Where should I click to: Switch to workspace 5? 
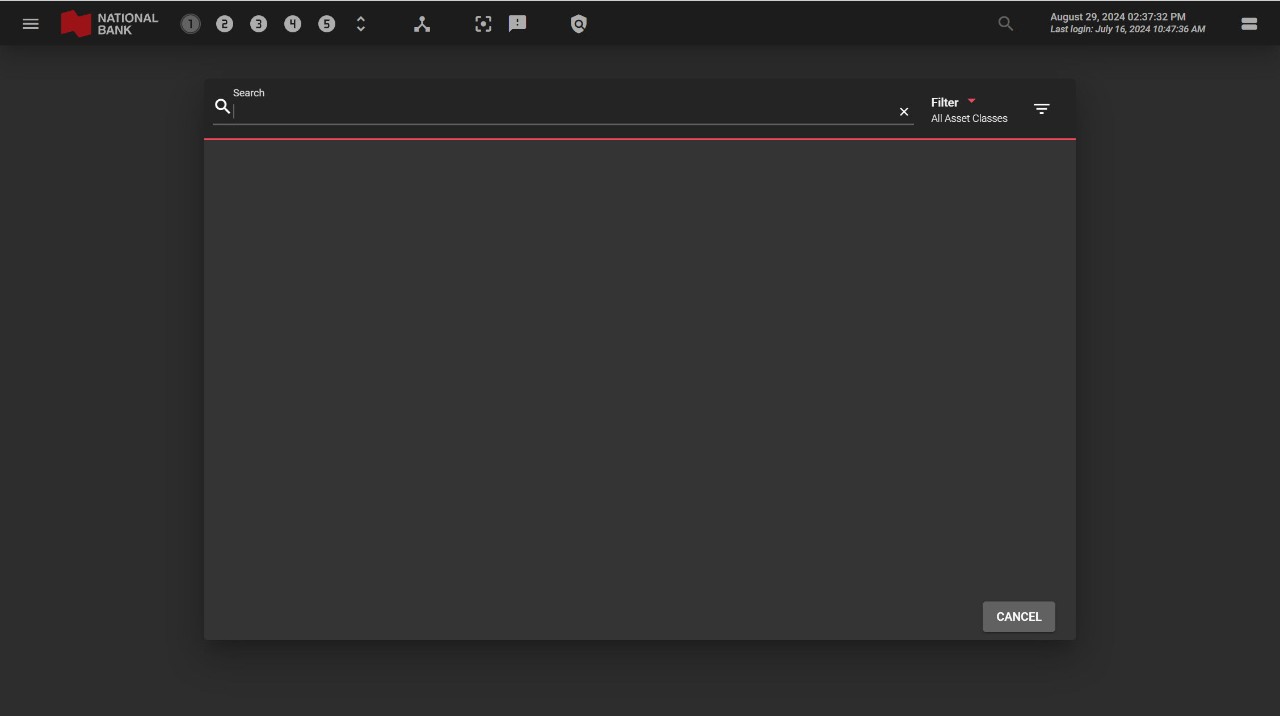[326, 24]
